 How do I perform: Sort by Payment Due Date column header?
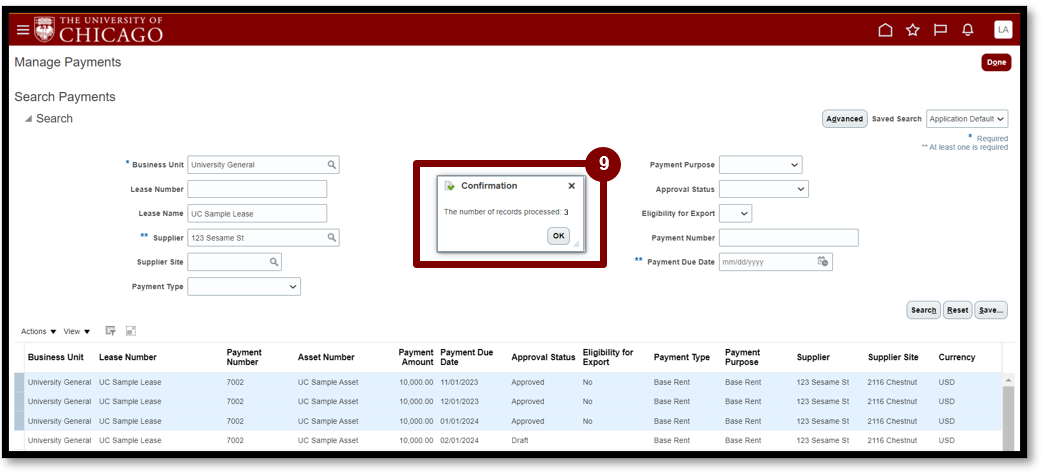coord(467,357)
